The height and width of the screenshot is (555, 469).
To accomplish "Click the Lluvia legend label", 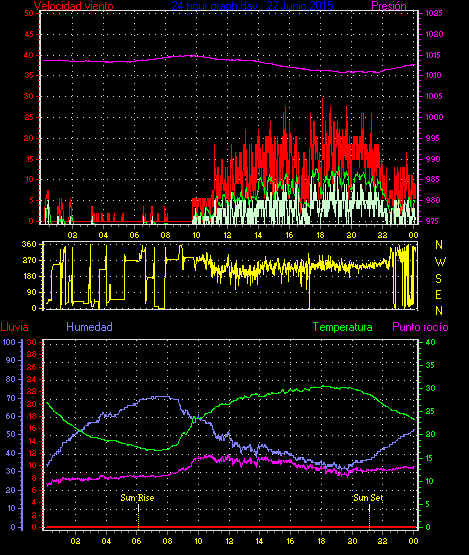I will [x=15, y=327].
